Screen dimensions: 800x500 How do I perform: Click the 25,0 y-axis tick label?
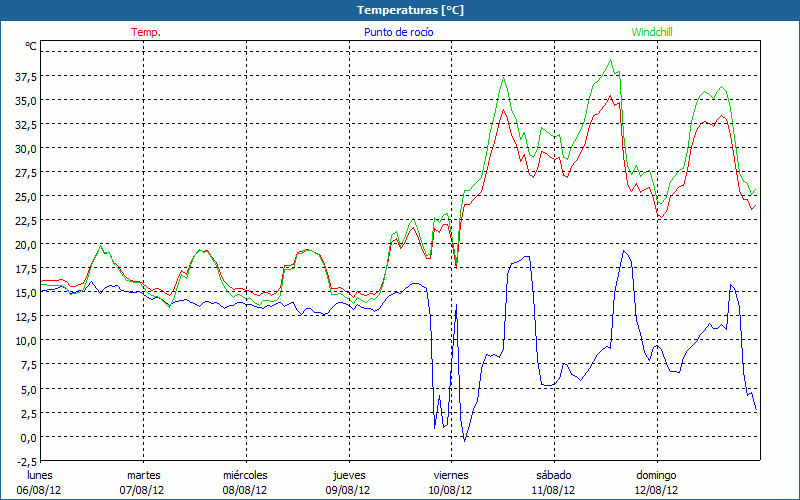(x=25, y=196)
